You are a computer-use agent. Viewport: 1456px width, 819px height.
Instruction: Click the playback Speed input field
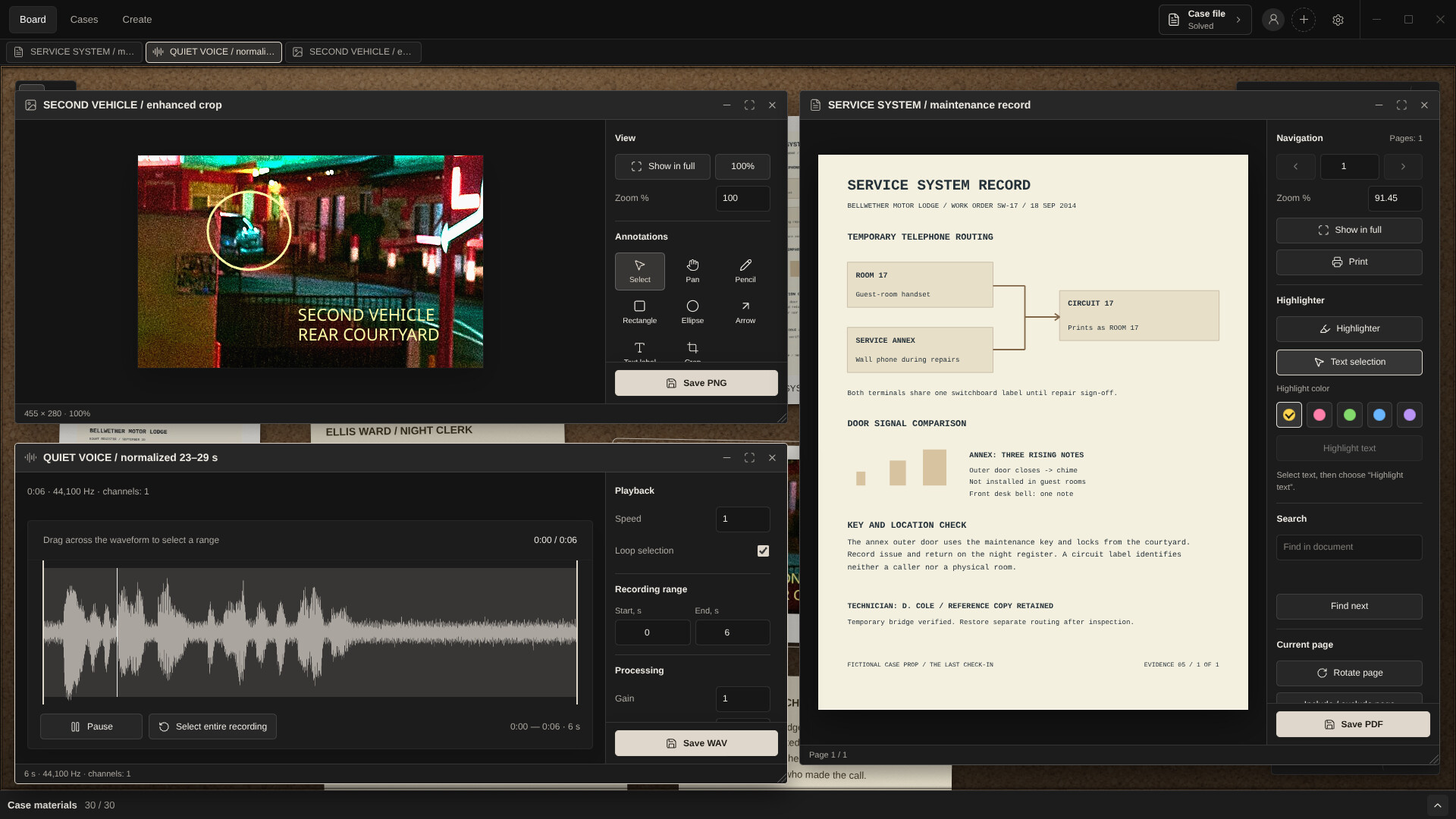pyautogui.click(x=742, y=519)
